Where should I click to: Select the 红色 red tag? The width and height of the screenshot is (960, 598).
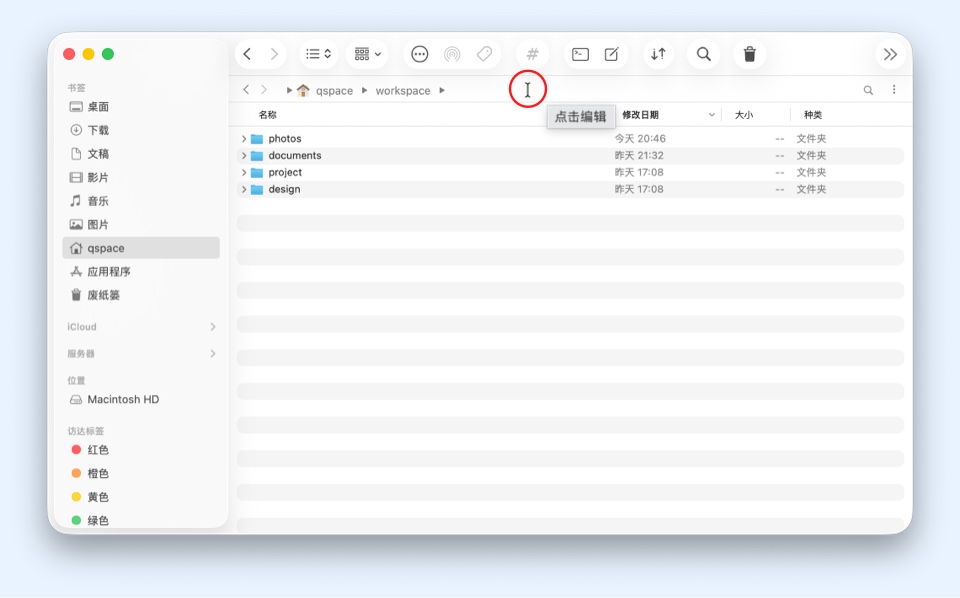(98, 450)
